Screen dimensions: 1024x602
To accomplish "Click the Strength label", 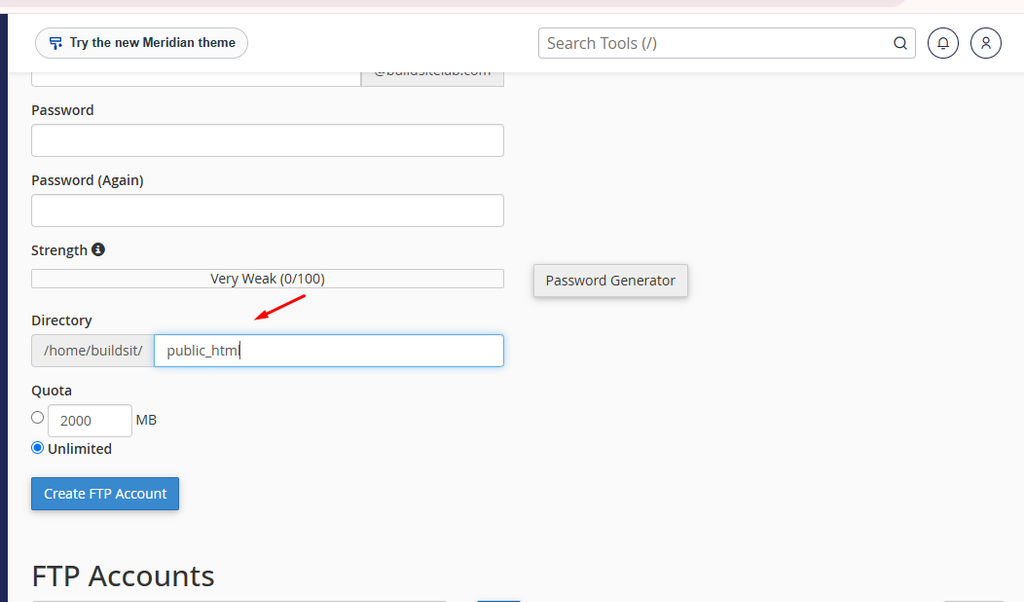I will (x=59, y=250).
